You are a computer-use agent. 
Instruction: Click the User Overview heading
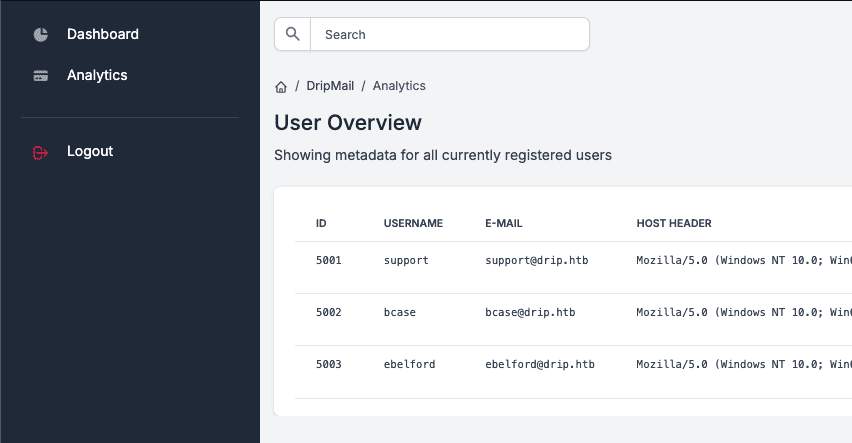(x=348, y=123)
